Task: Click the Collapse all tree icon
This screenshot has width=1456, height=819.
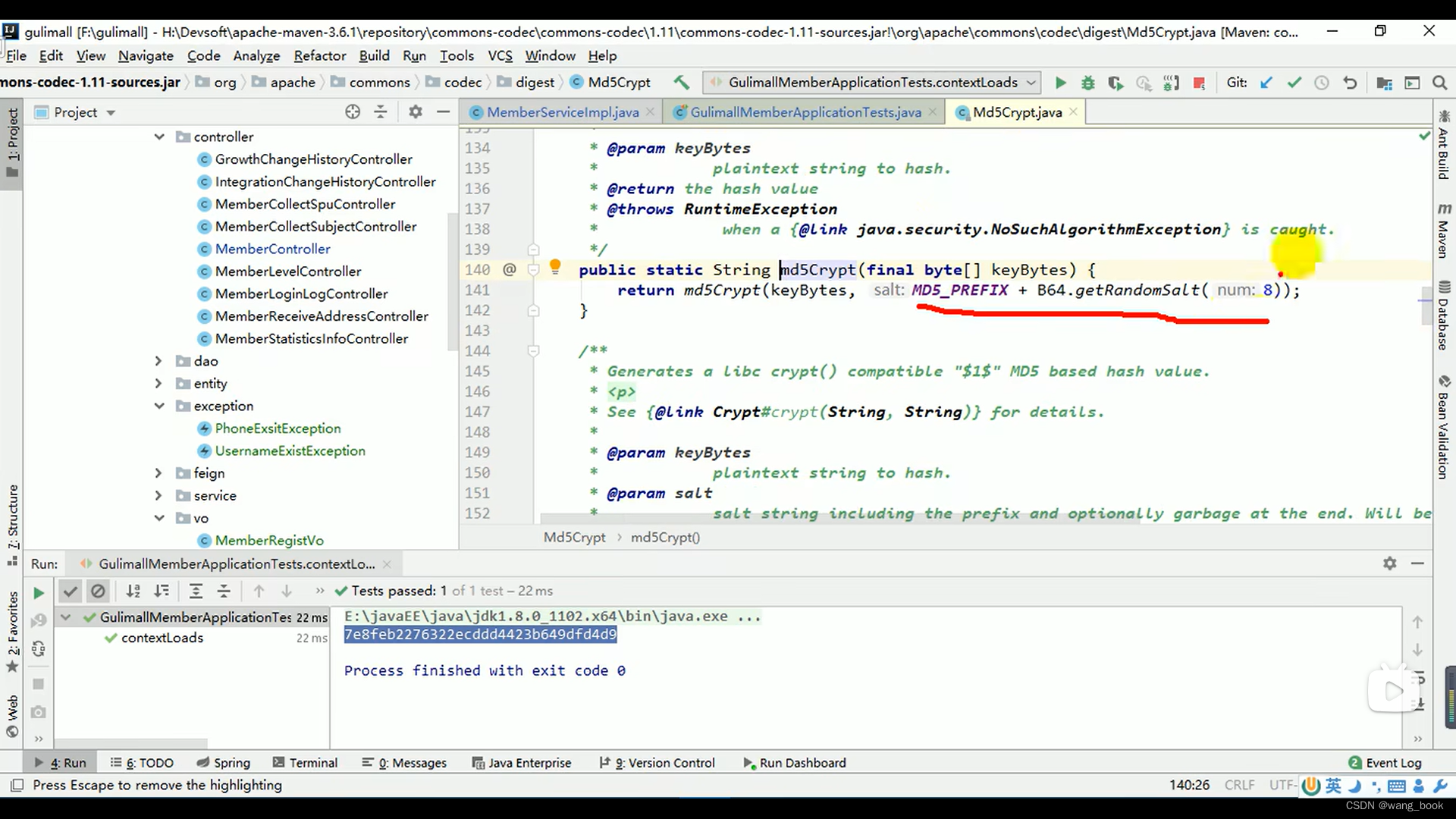Action: 381,112
